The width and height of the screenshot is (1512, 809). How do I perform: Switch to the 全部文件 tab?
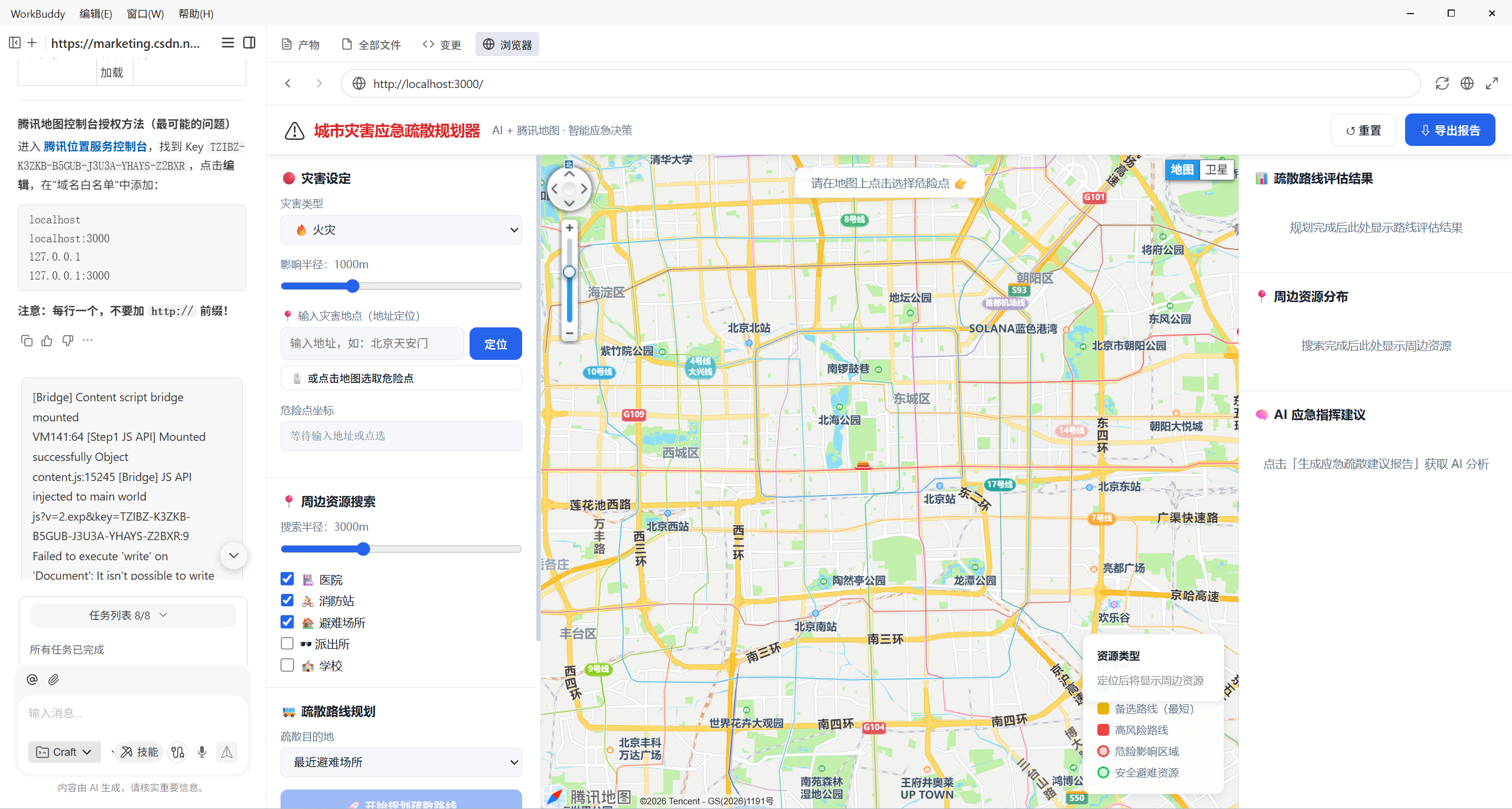(x=372, y=44)
